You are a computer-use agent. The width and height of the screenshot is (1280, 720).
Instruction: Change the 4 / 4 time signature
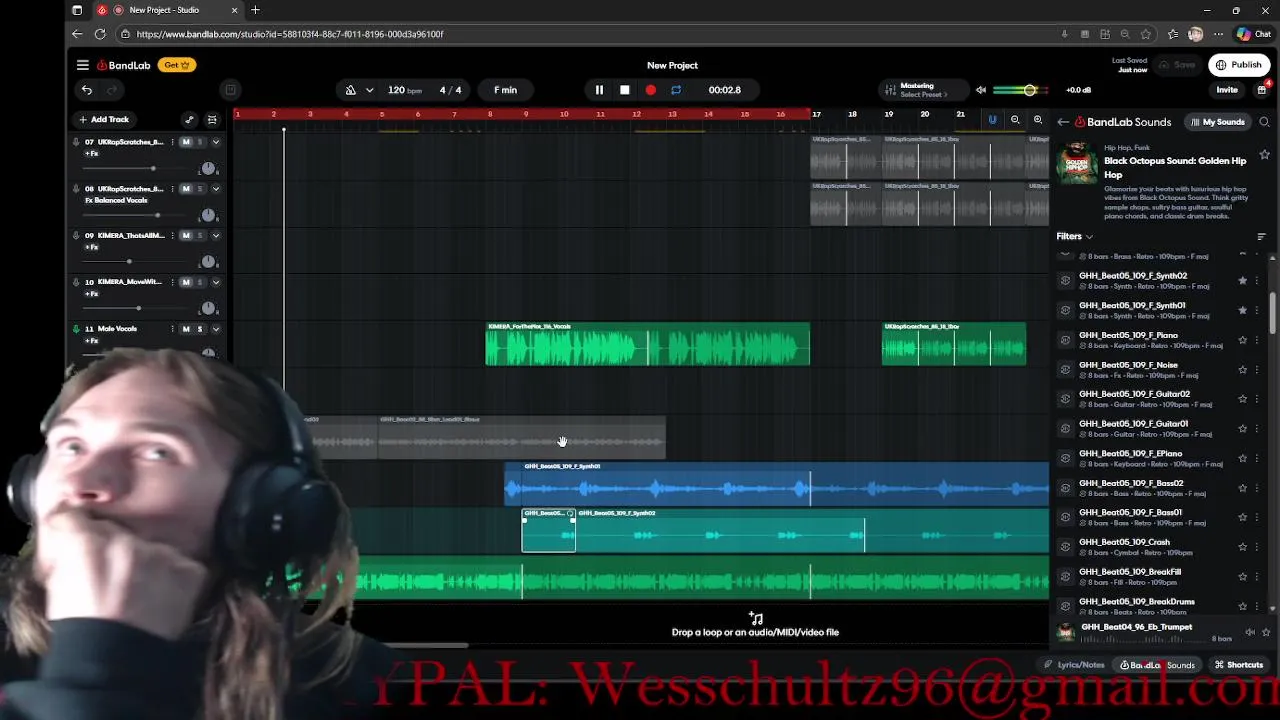(x=451, y=90)
